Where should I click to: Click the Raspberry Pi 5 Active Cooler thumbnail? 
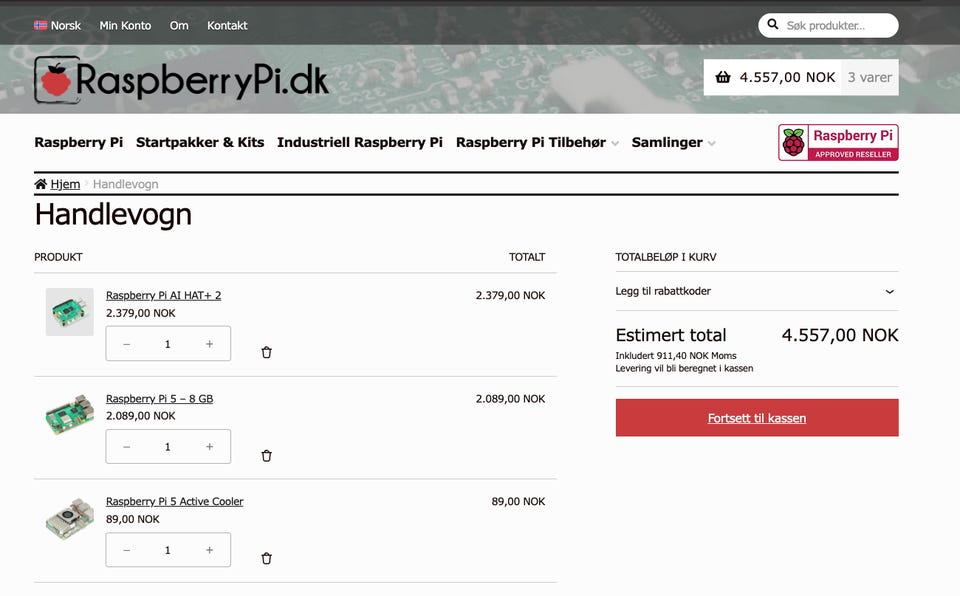70,518
